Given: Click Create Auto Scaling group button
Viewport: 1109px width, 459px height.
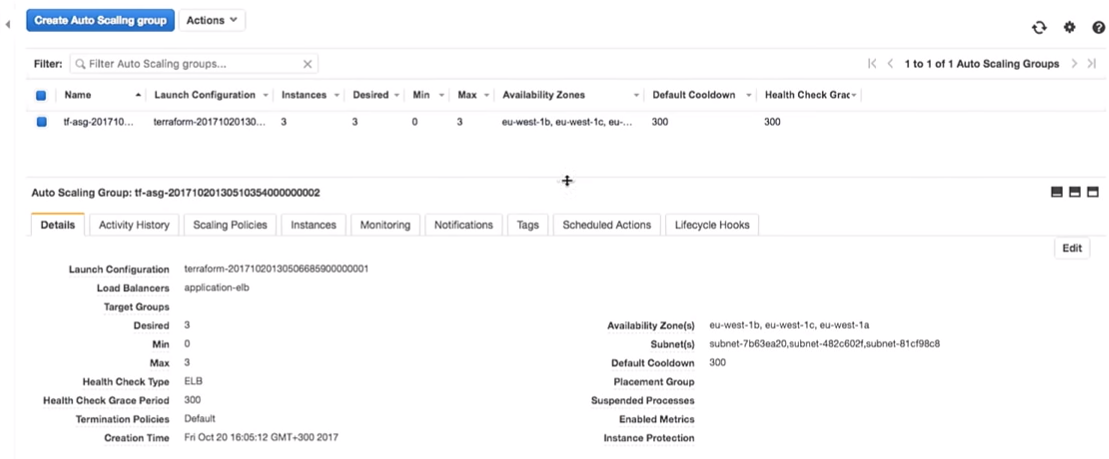Looking at the screenshot, I should (100, 20).
